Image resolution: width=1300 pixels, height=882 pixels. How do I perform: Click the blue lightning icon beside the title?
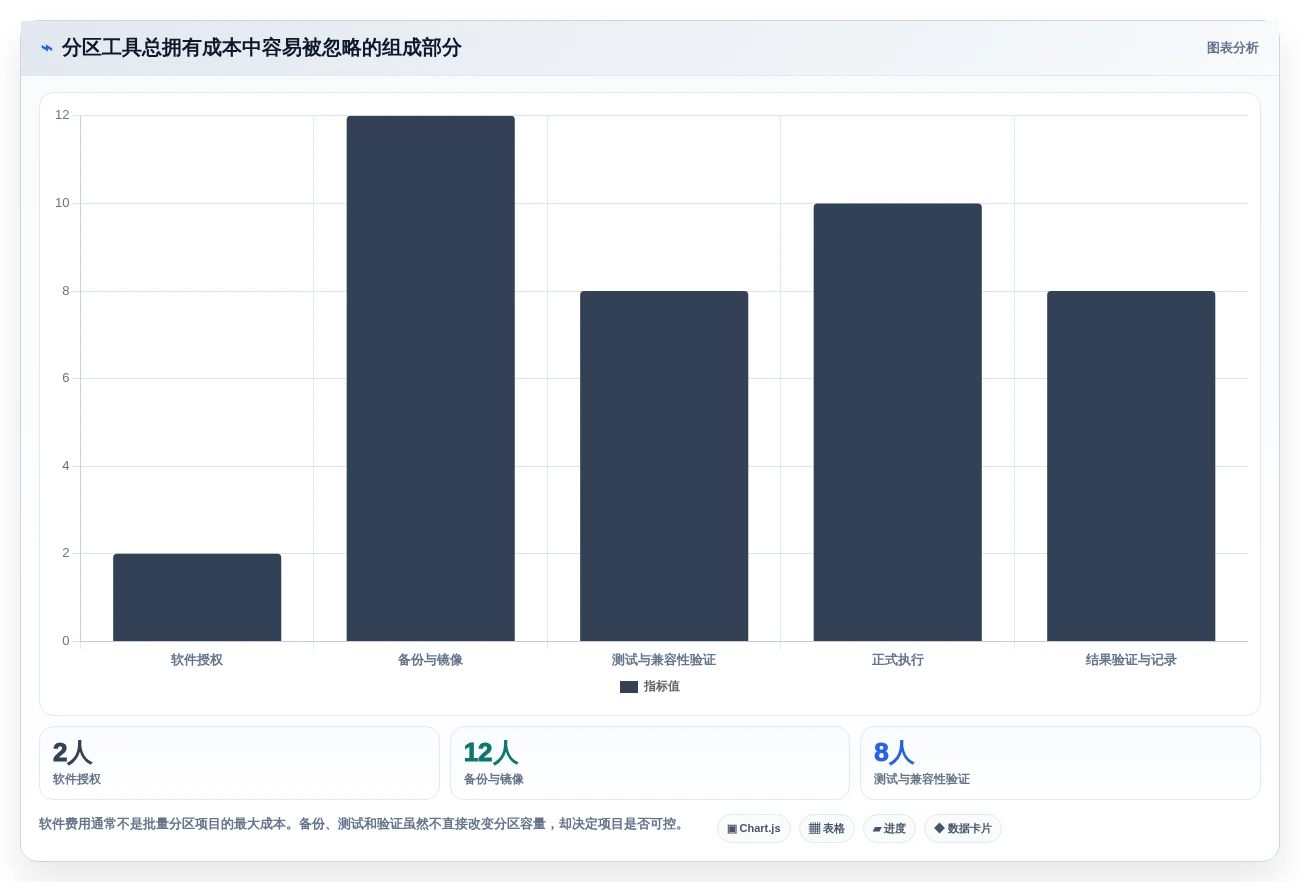[47, 48]
